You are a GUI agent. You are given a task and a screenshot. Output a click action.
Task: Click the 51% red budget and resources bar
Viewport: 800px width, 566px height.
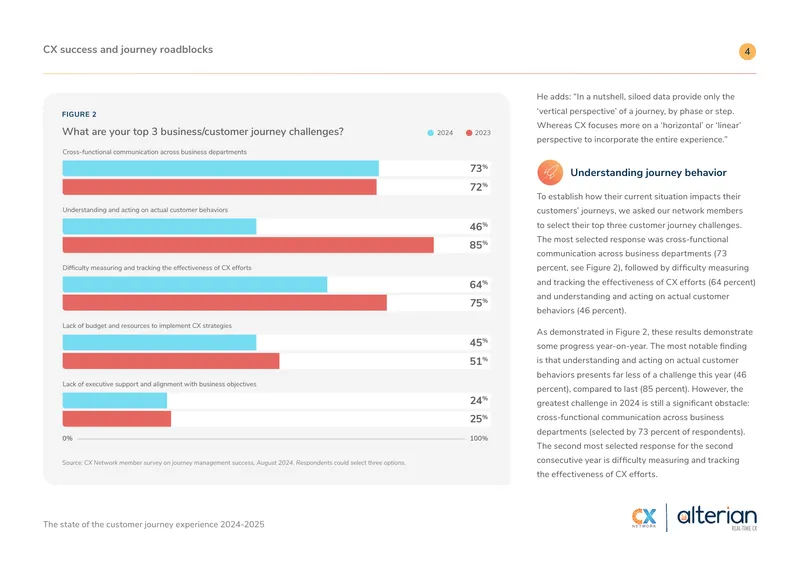point(171,361)
